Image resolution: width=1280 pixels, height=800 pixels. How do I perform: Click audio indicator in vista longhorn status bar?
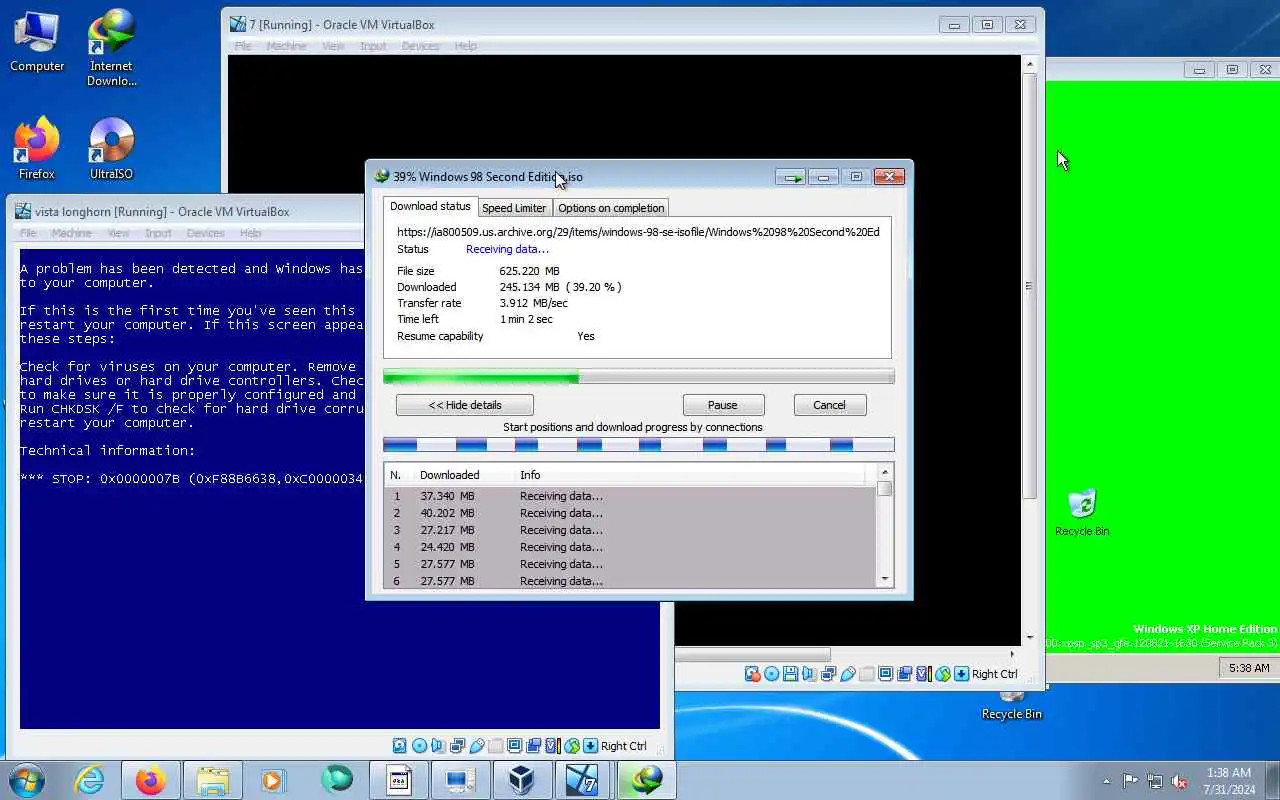tap(438, 746)
